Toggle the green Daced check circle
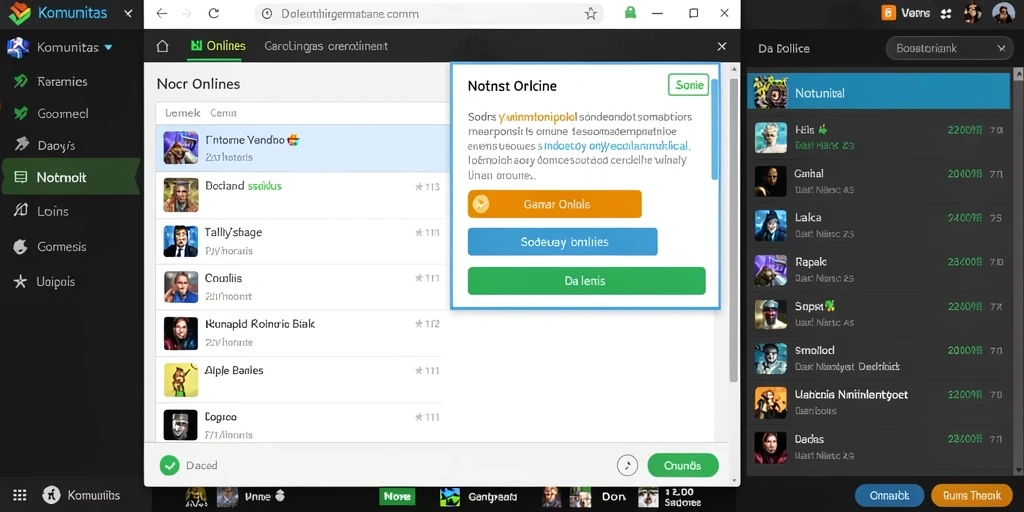 tap(170, 465)
